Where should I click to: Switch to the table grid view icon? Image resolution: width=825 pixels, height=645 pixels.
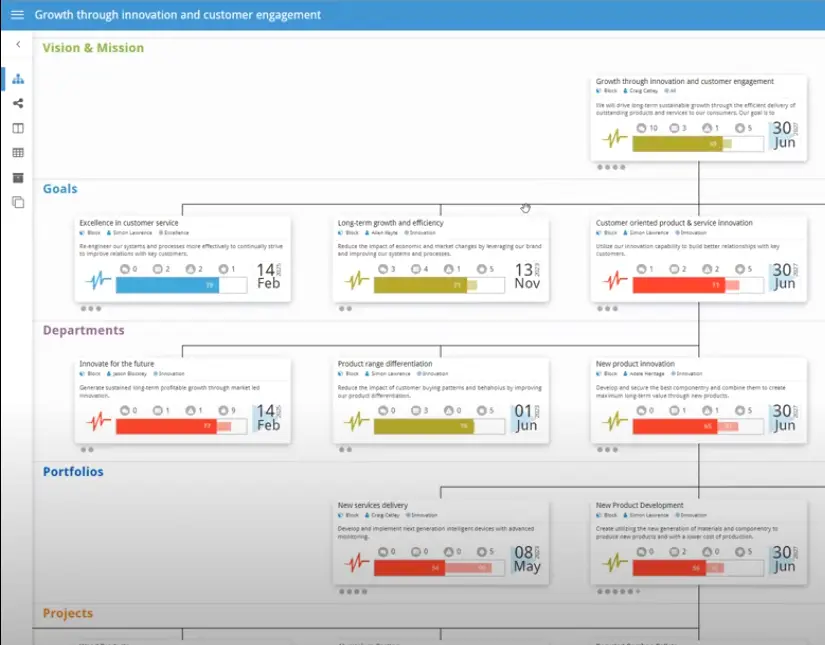pyautogui.click(x=18, y=153)
